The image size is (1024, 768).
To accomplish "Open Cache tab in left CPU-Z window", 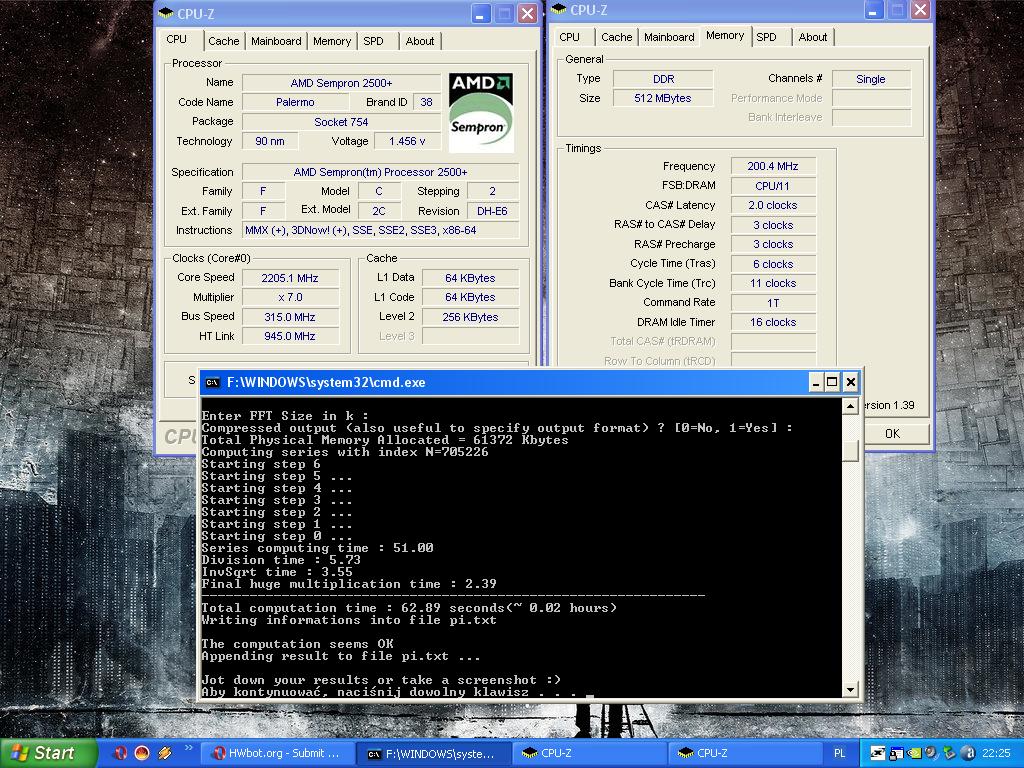I will (223, 40).
